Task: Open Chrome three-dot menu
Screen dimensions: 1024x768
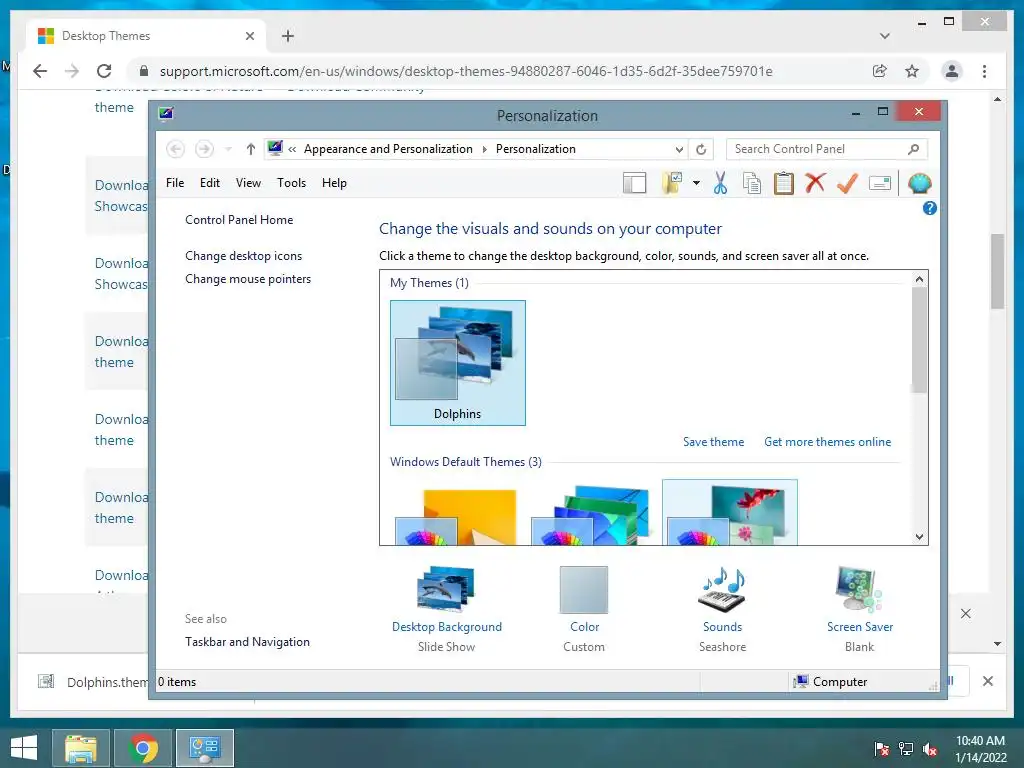Action: click(984, 71)
